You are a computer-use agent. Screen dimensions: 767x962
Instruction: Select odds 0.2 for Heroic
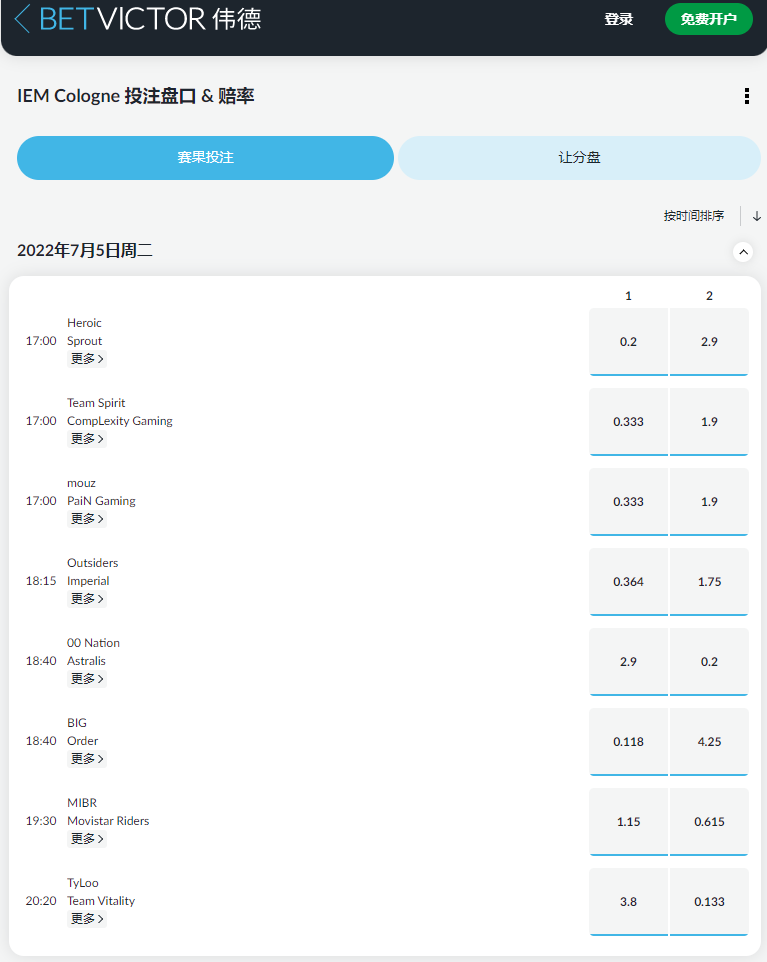point(628,341)
